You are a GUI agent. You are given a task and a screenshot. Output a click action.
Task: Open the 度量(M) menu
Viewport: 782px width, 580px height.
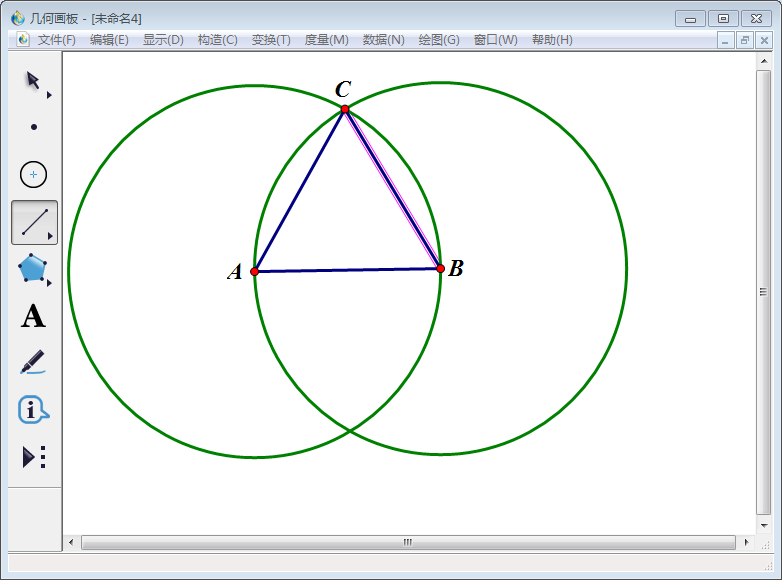click(326, 40)
